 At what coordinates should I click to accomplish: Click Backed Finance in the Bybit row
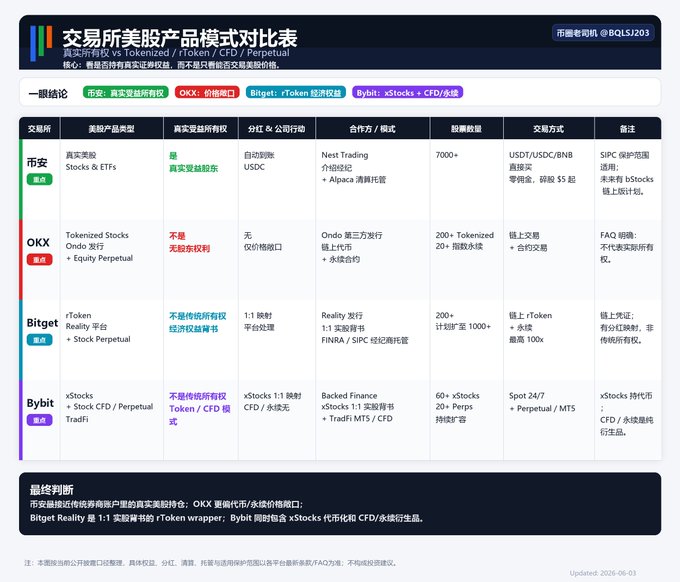click(349, 396)
